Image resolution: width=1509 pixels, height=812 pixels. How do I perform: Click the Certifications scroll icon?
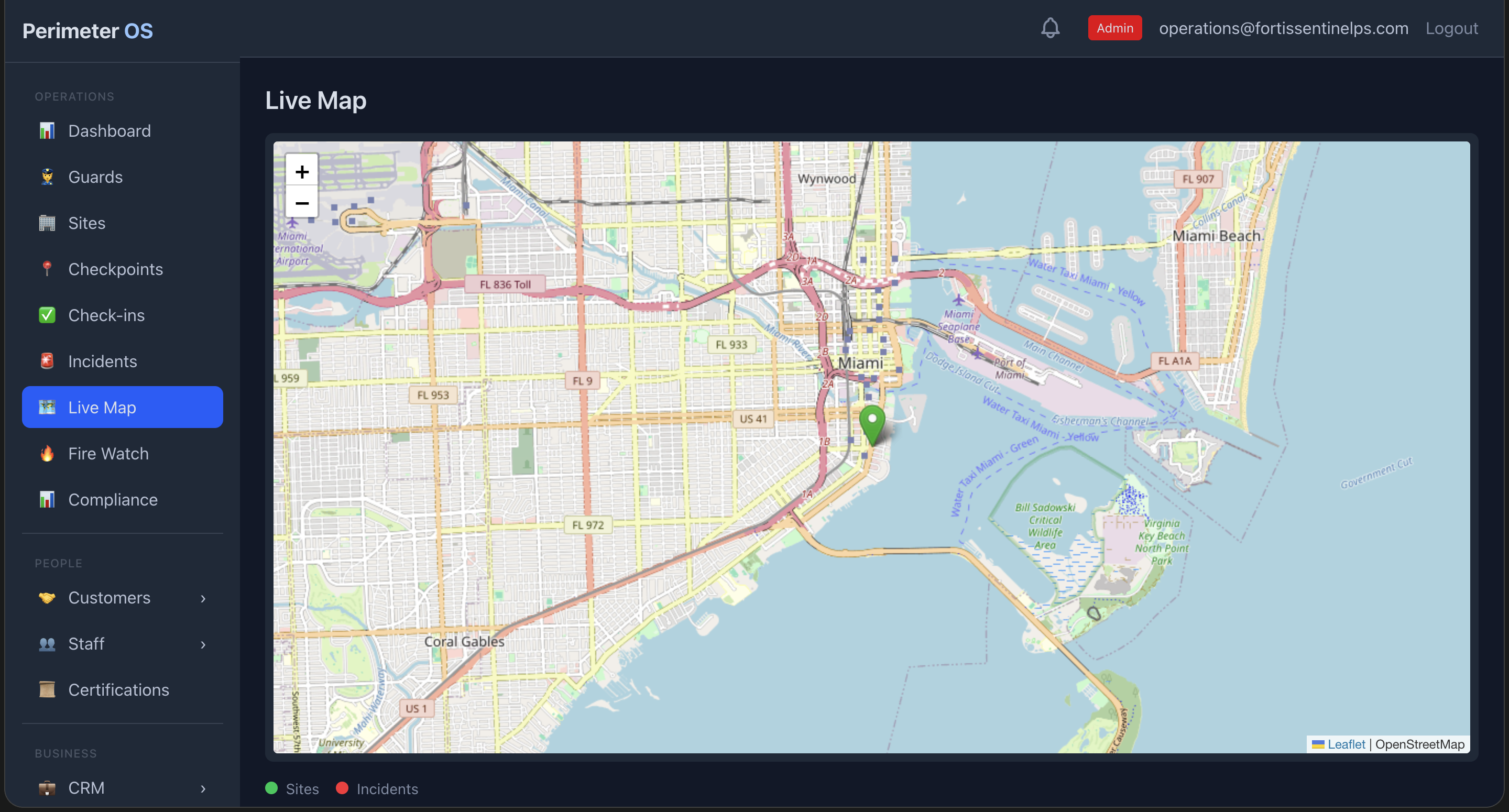click(48, 689)
